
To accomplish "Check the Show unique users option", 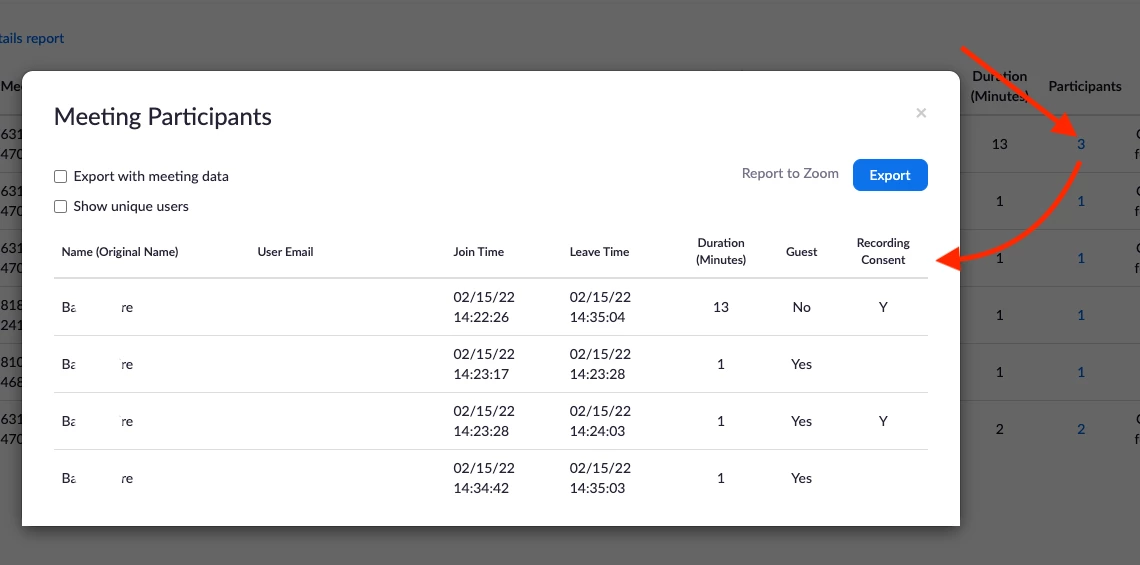I will tap(60, 207).
